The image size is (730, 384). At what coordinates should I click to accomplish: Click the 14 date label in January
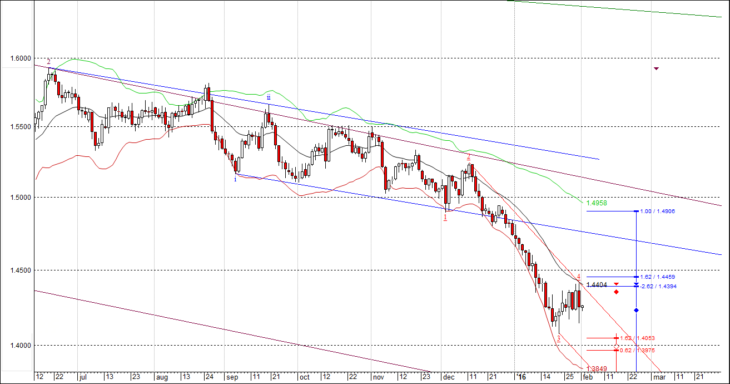(x=547, y=377)
